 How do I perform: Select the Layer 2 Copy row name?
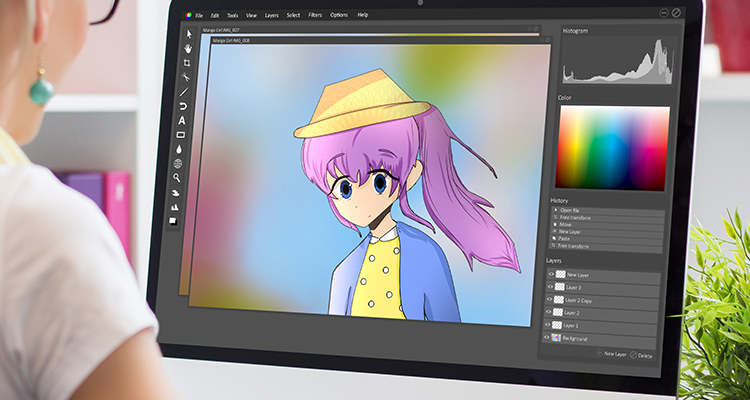(578, 300)
